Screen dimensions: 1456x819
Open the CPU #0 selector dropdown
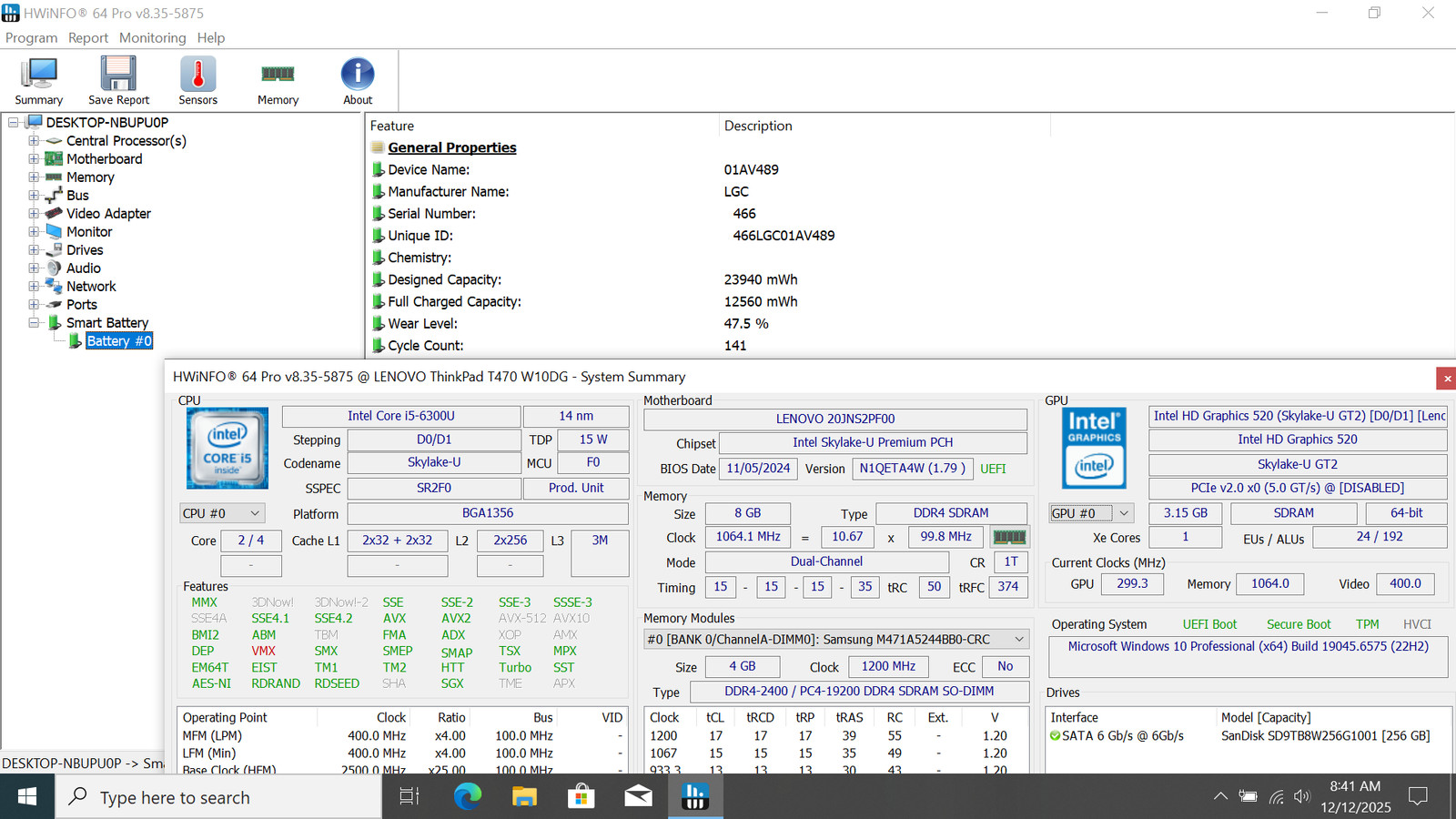click(x=222, y=513)
